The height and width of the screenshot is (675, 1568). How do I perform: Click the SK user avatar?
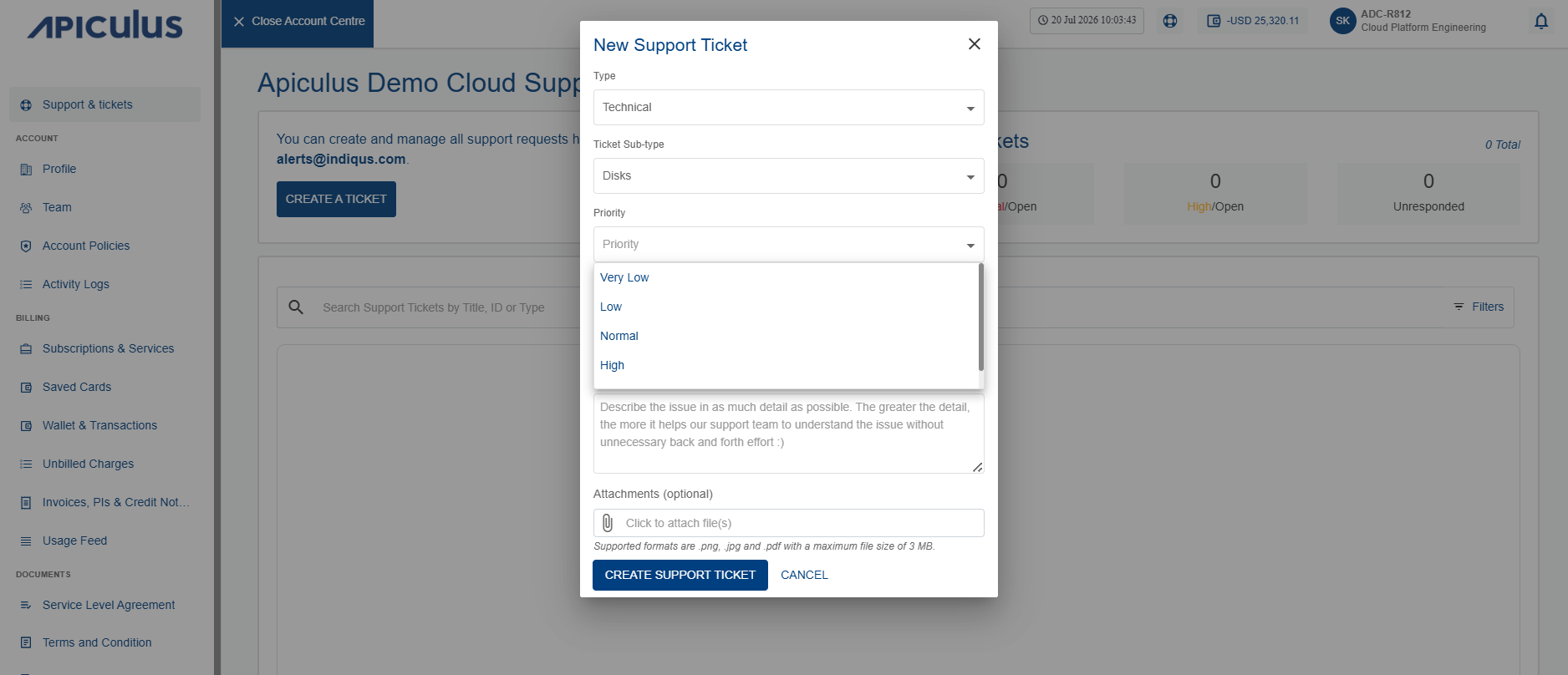(1343, 21)
